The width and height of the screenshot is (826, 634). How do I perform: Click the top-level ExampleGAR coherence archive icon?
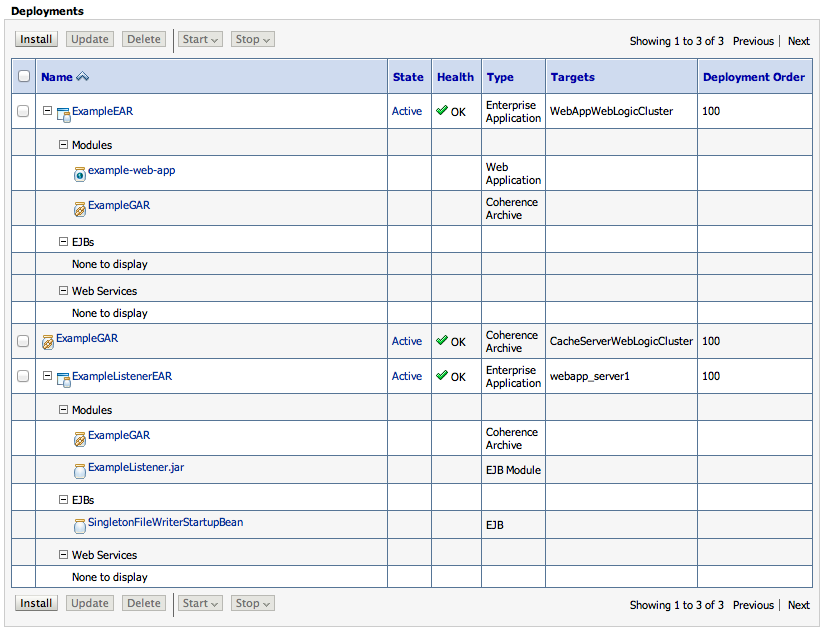click(48, 342)
